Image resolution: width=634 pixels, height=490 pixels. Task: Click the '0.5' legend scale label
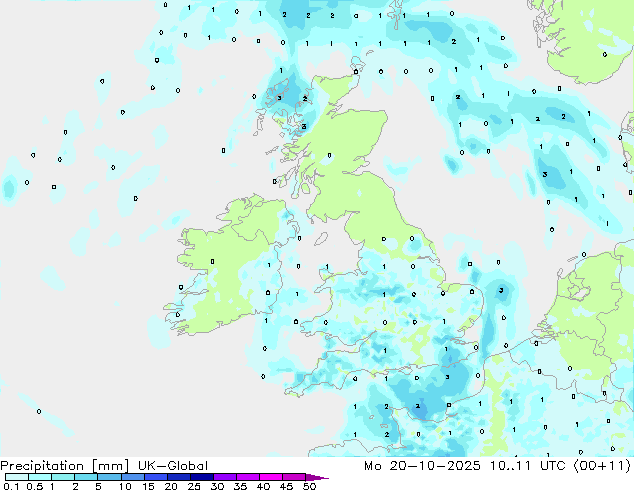pos(34,486)
